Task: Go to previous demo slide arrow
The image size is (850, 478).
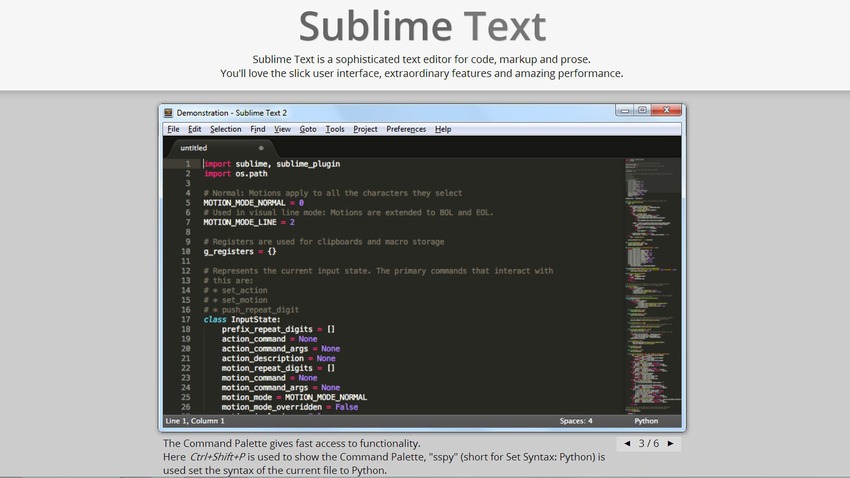Action: pos(627,443)
